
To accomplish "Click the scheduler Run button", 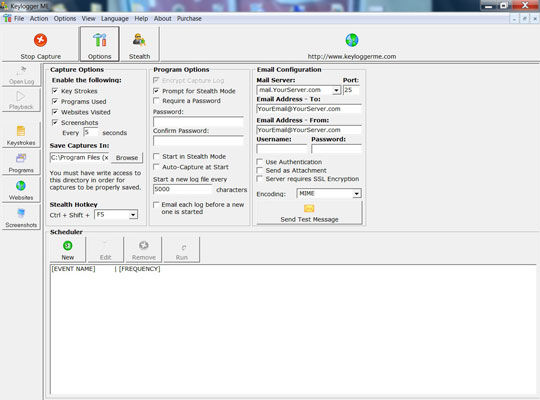I will [x=181, y=250].
